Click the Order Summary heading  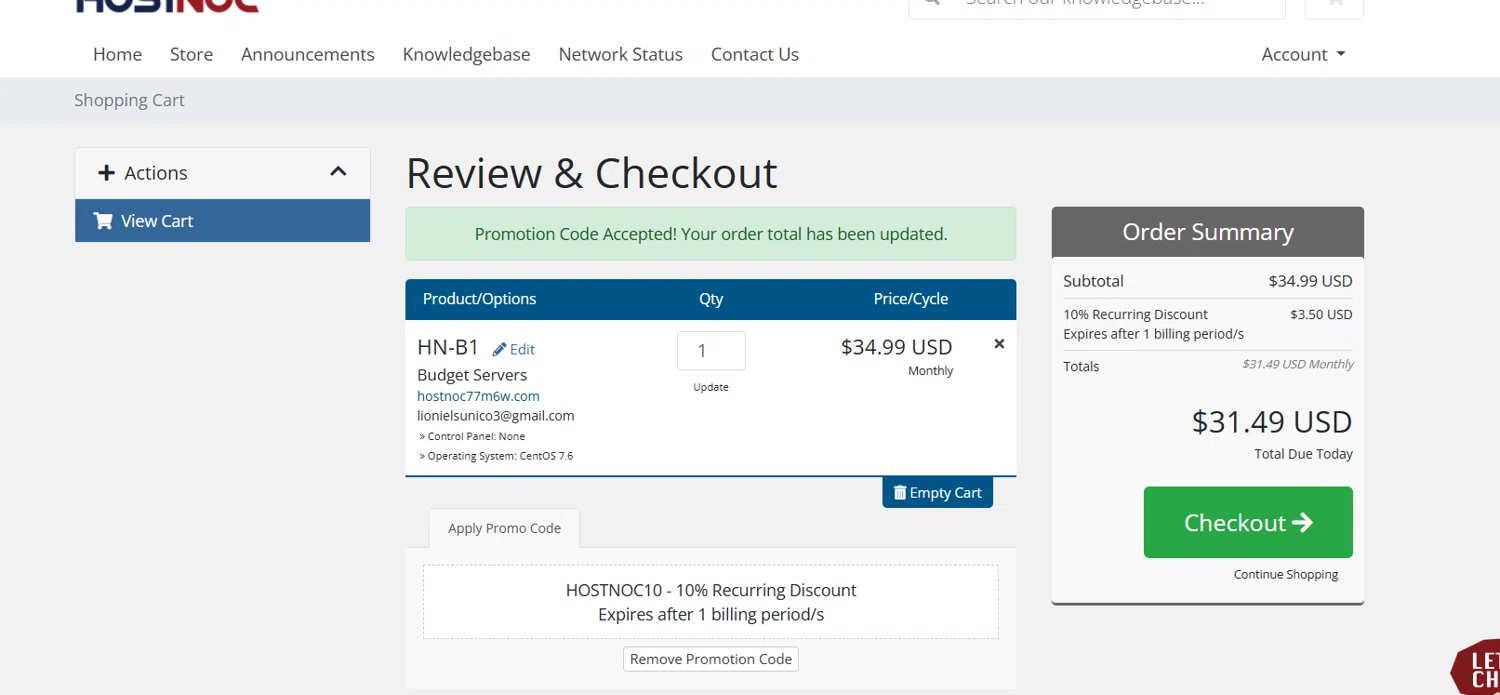tap(1208, 232)
